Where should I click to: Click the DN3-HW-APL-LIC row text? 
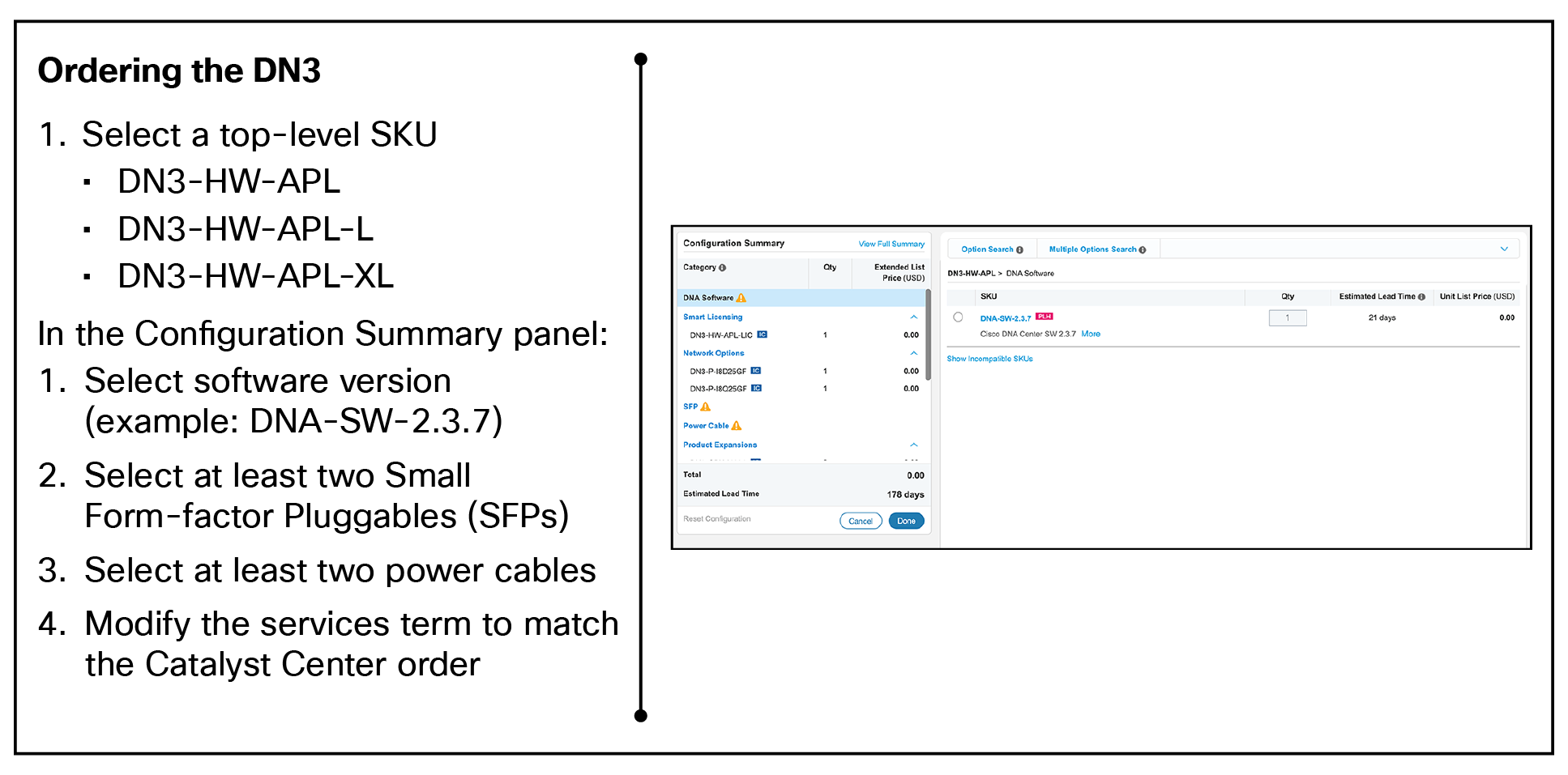pyautogui.click(x=721, y=335)
